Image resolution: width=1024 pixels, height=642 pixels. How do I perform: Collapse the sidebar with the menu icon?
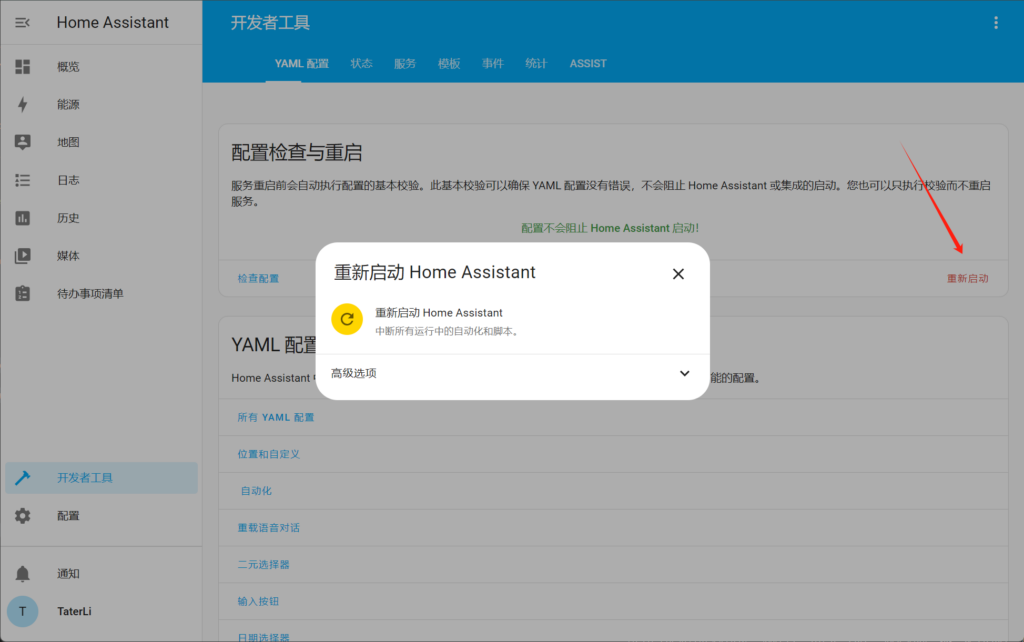pos(22,23)
